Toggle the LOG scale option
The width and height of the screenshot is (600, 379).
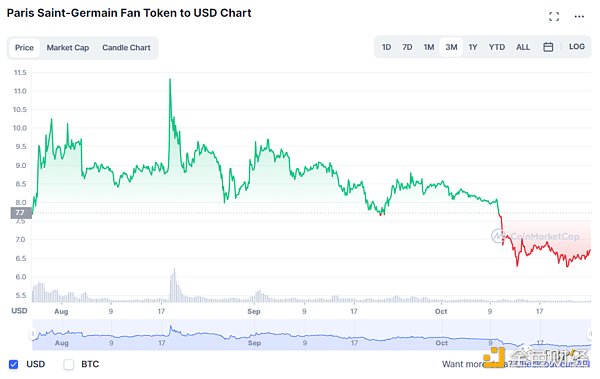(x=577, y=47)
